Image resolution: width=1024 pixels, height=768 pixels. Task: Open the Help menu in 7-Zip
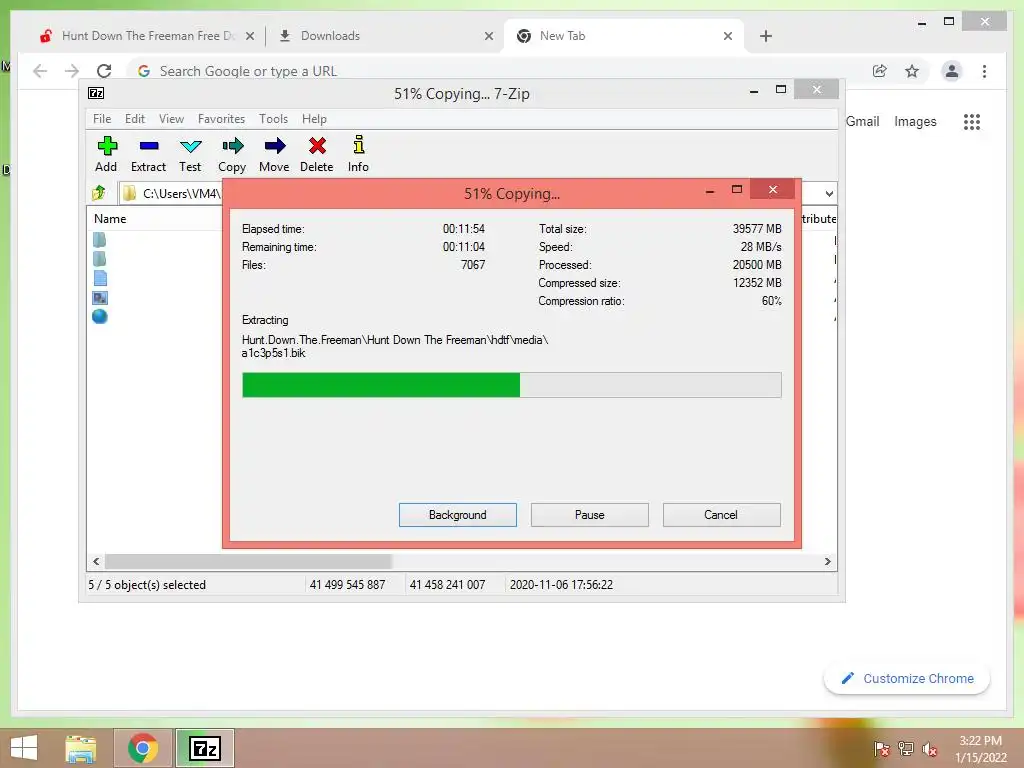[x=314, y=119]
